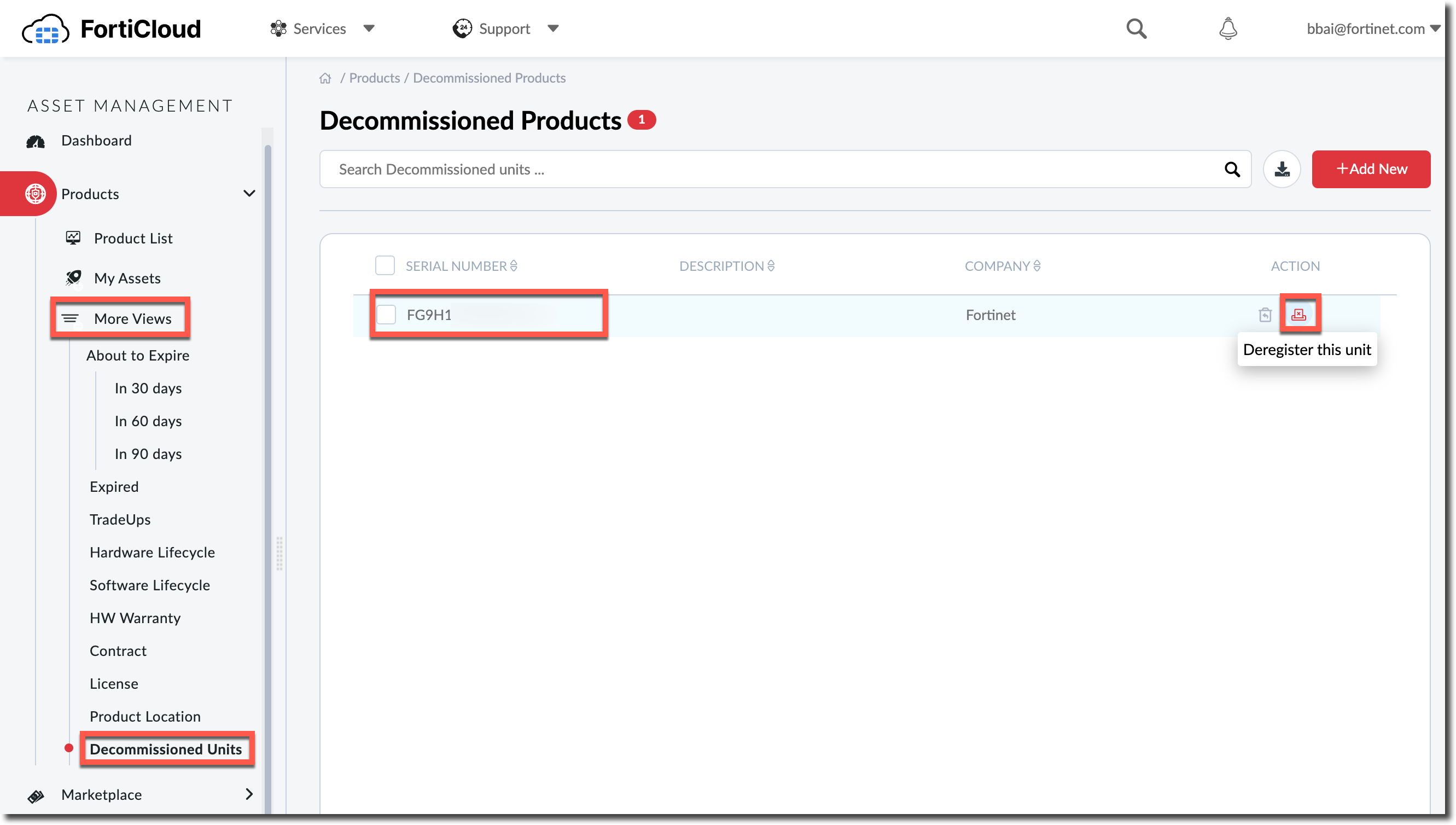
Task: Open Decommissioned Units view
Action: coord(166,750)
